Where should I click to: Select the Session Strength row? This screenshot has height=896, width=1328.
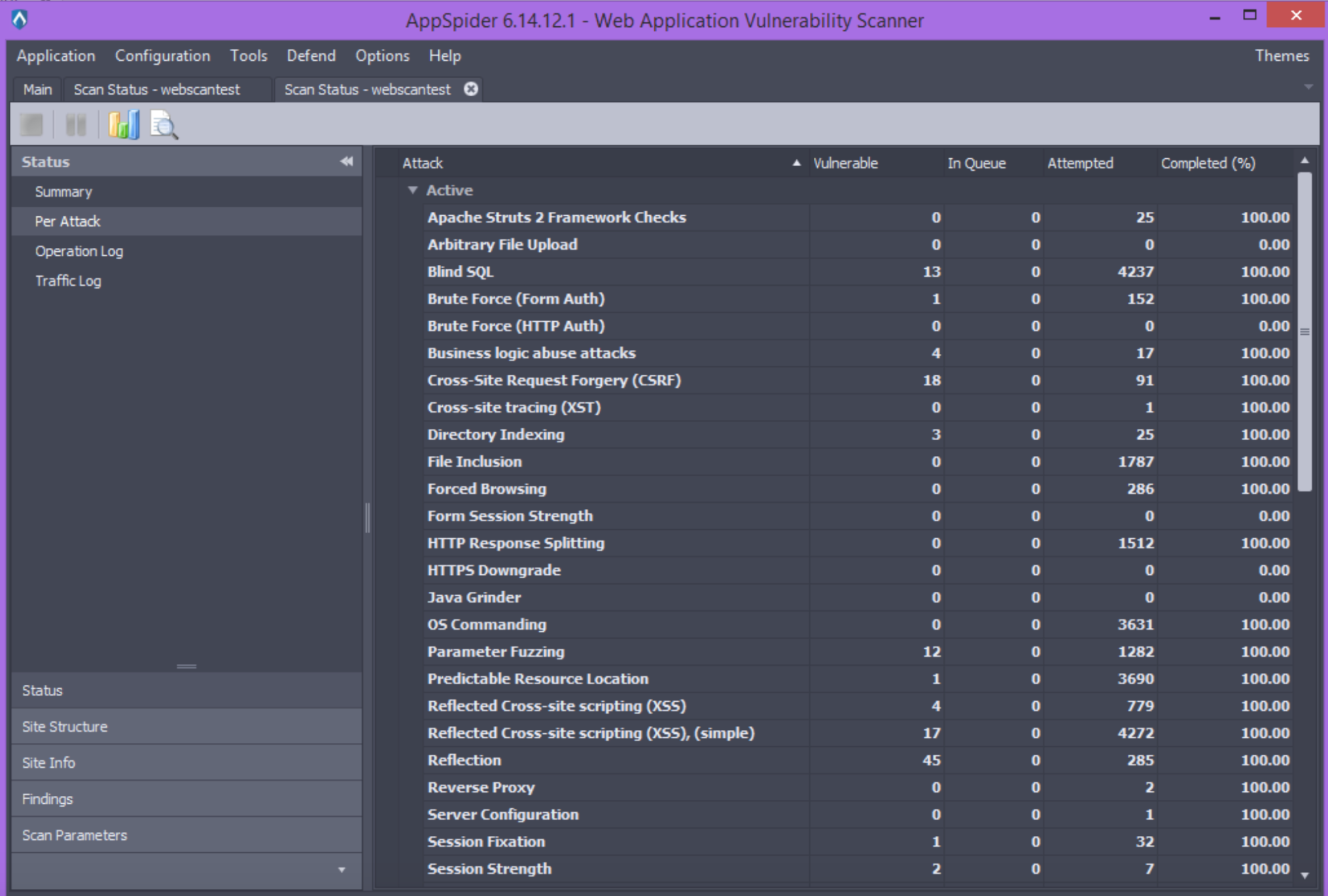[858, 869]
